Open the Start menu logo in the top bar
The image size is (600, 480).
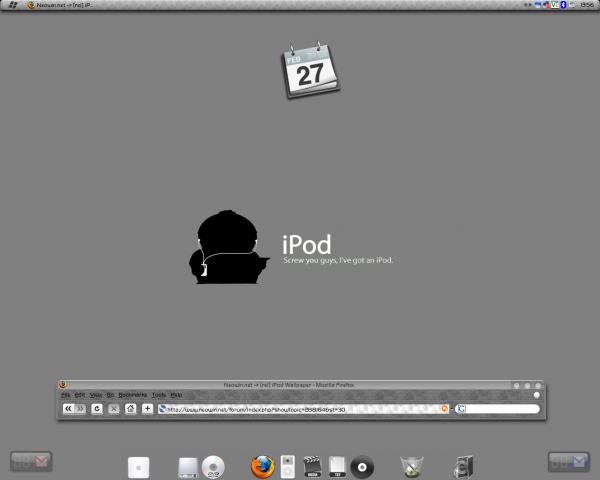[x=13, y=5]
